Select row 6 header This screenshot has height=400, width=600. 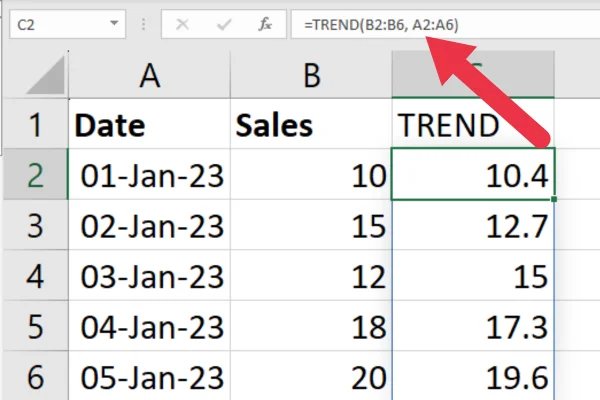pos(36,377)
